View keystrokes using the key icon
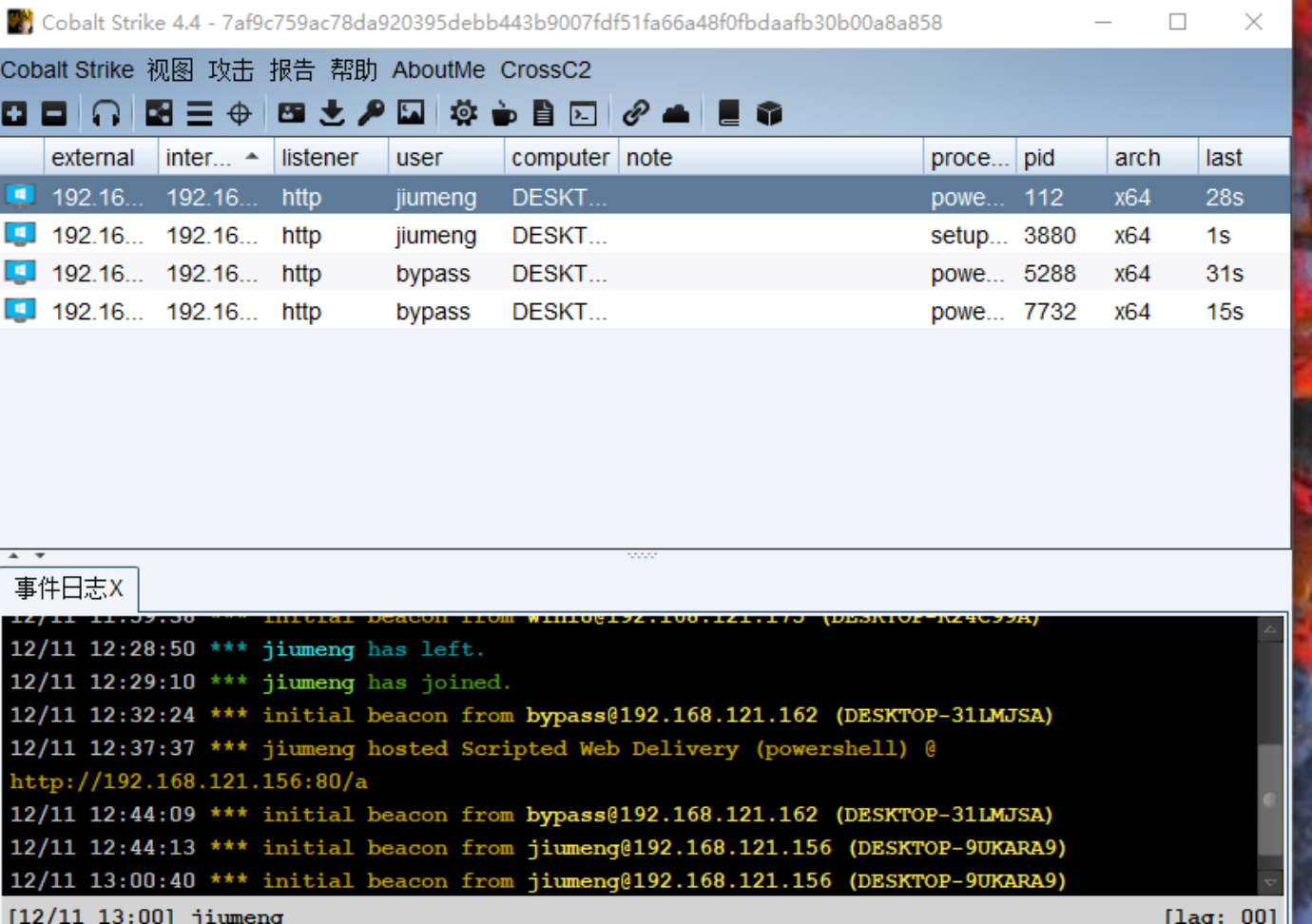This screenshot has width=1312, height=924. pyautogui.click(x=371, y=114)
